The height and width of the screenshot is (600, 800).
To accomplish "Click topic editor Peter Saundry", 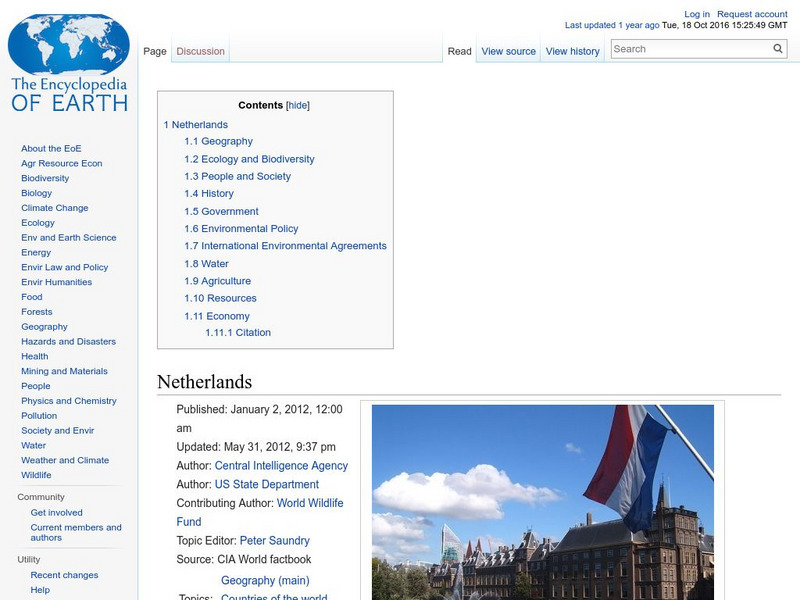I will point(277,540).
